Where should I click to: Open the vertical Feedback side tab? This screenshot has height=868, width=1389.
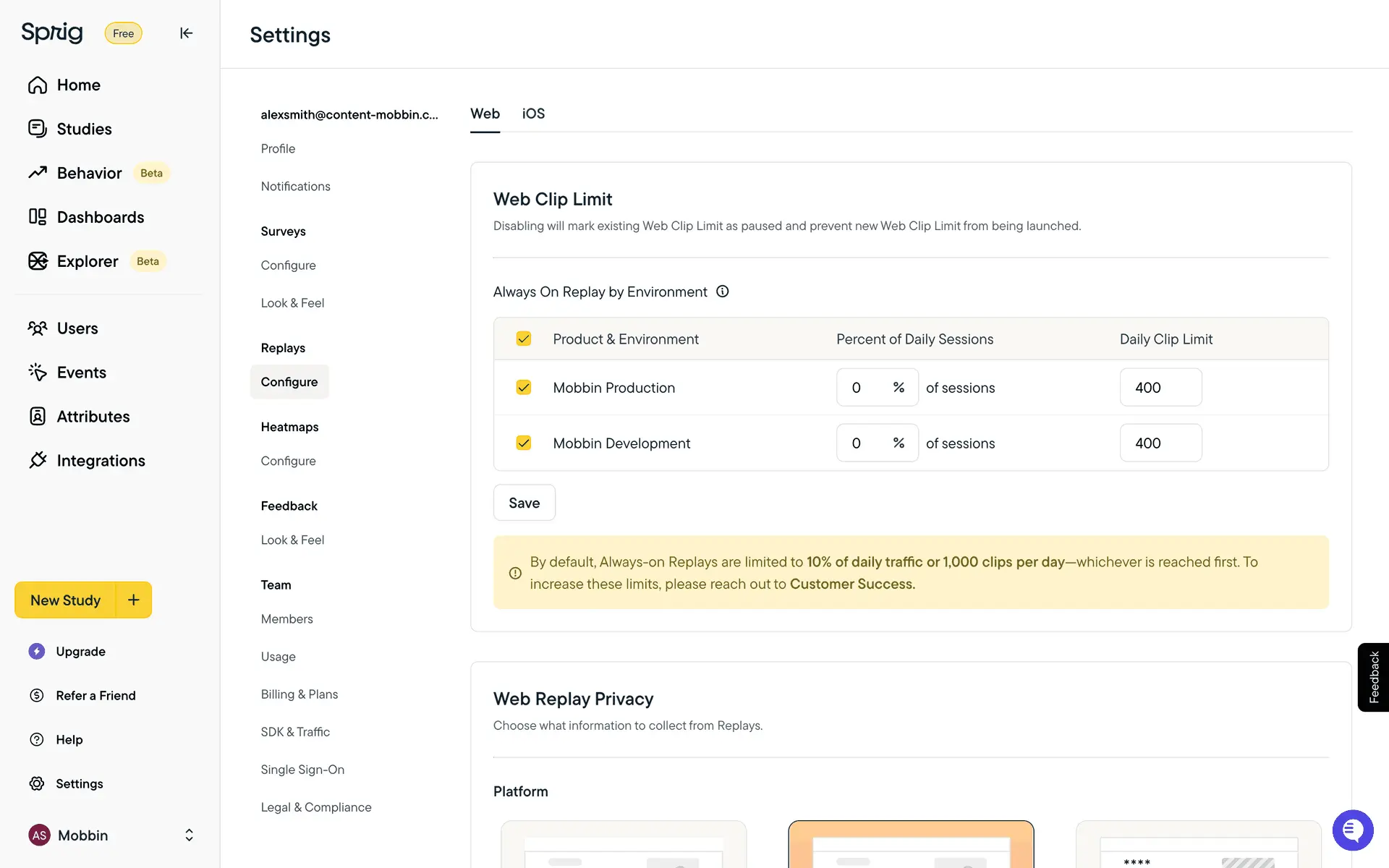coord(1373,677)
